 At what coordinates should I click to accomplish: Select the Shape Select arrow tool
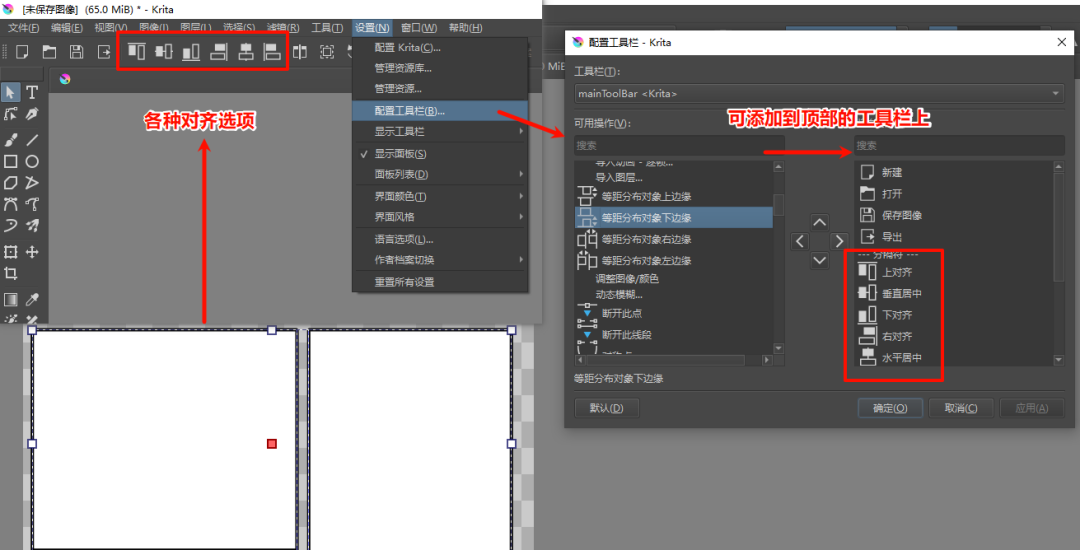coord(11,92)
